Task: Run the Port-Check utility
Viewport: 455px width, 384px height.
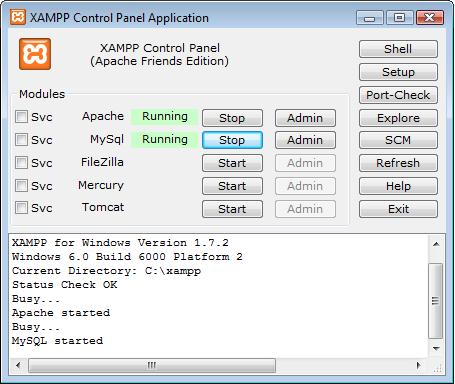Action: (398, 95)
